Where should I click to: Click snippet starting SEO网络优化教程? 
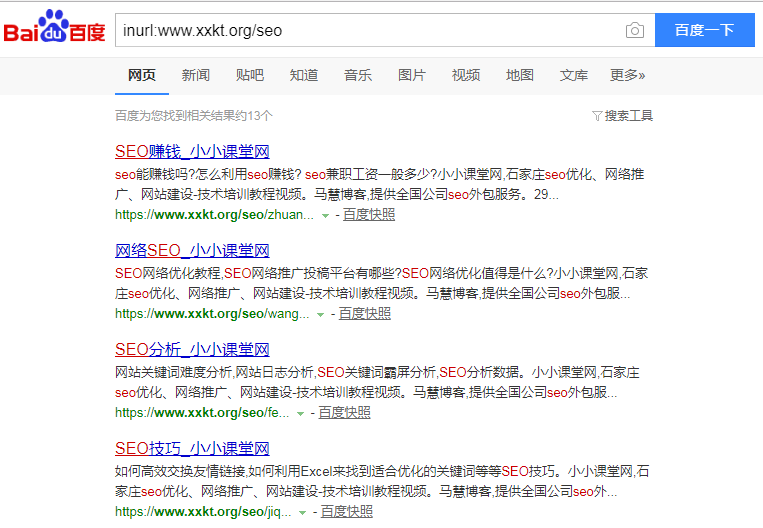pyautogui.click(x=382, y=283)
